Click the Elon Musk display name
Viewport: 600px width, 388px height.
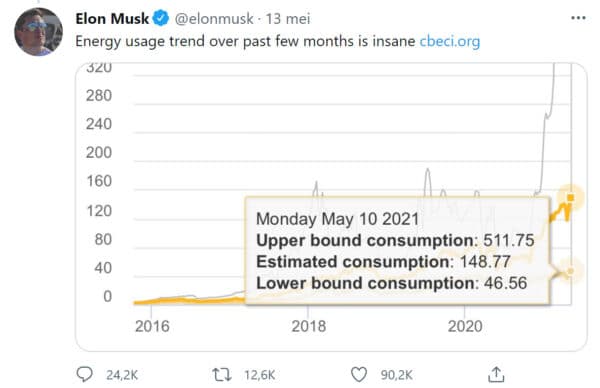coord(112,18)
